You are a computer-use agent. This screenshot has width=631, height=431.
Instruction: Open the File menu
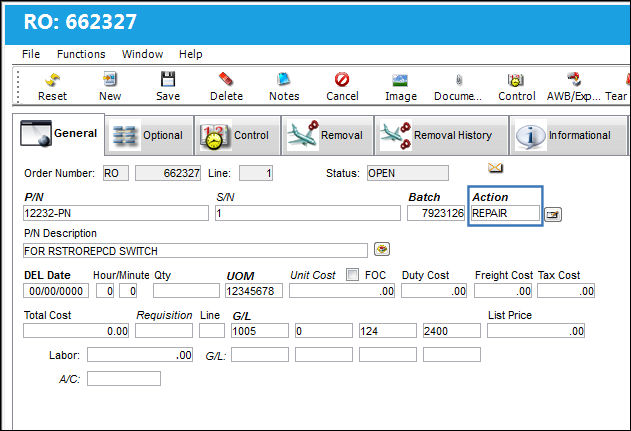pos(31,54)
